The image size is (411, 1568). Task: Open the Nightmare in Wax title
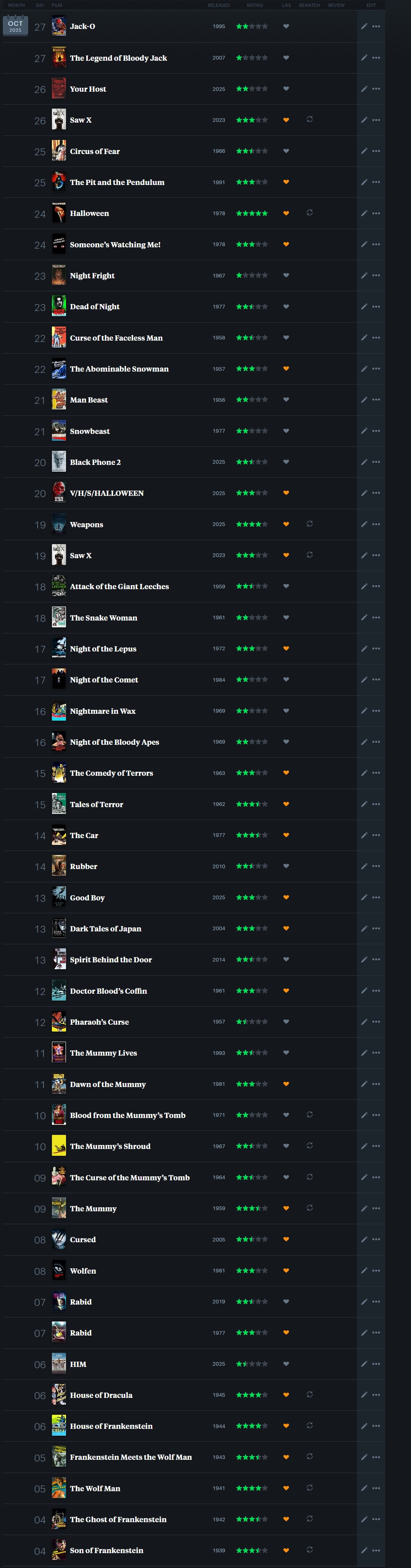(103, 711)
